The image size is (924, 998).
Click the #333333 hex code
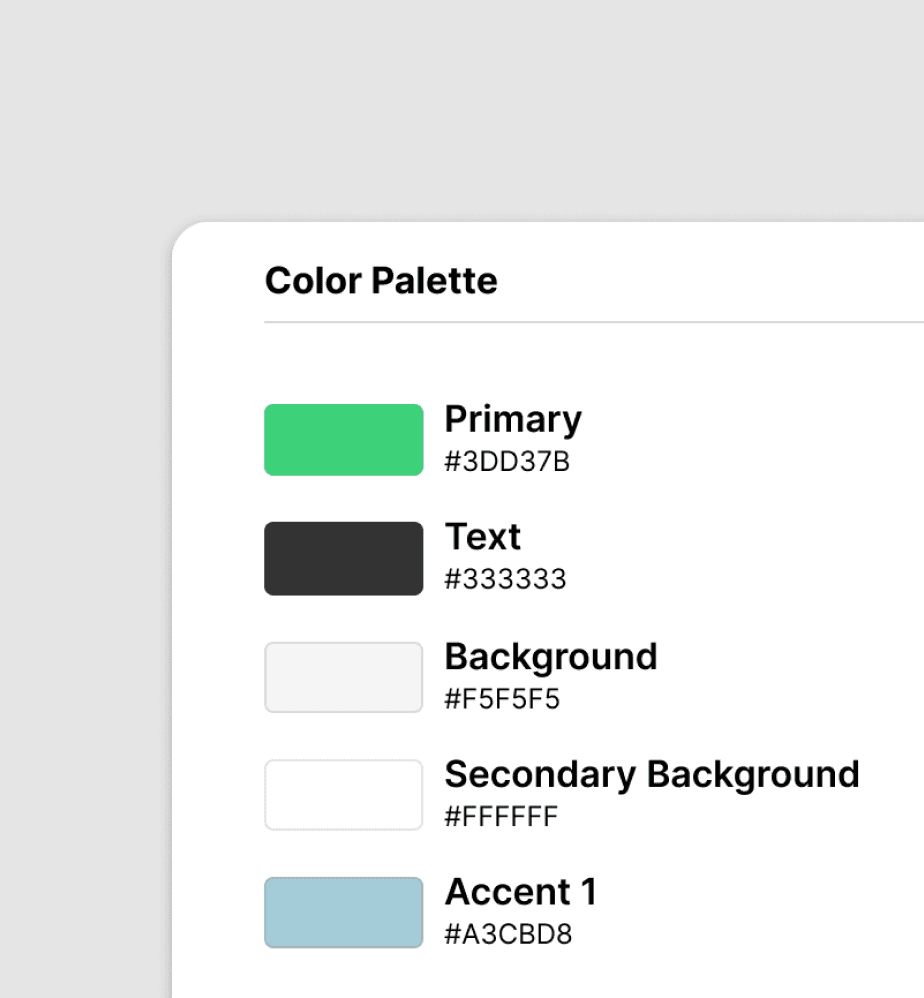tap(505, 580)
